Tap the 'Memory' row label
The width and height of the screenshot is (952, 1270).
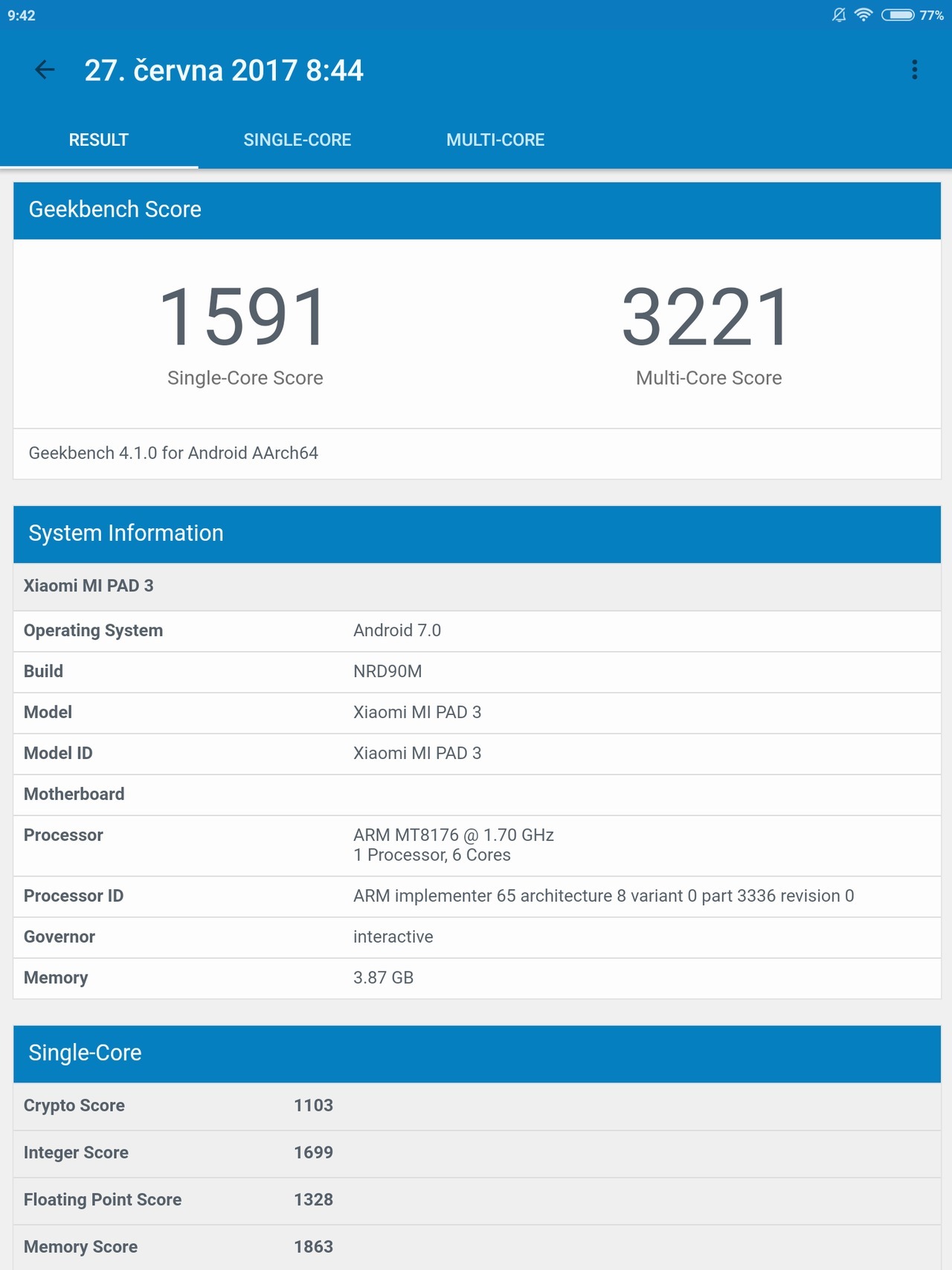[x=56, y=978]
